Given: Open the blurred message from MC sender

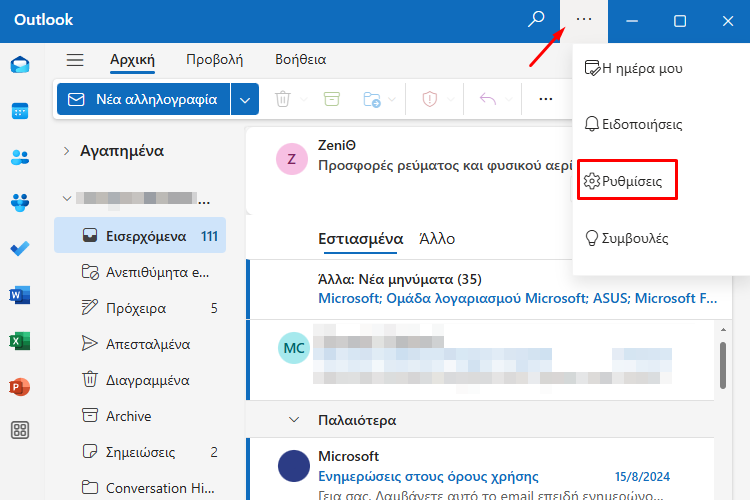Looking at the screenshot, I should click(x=481, y=360).
